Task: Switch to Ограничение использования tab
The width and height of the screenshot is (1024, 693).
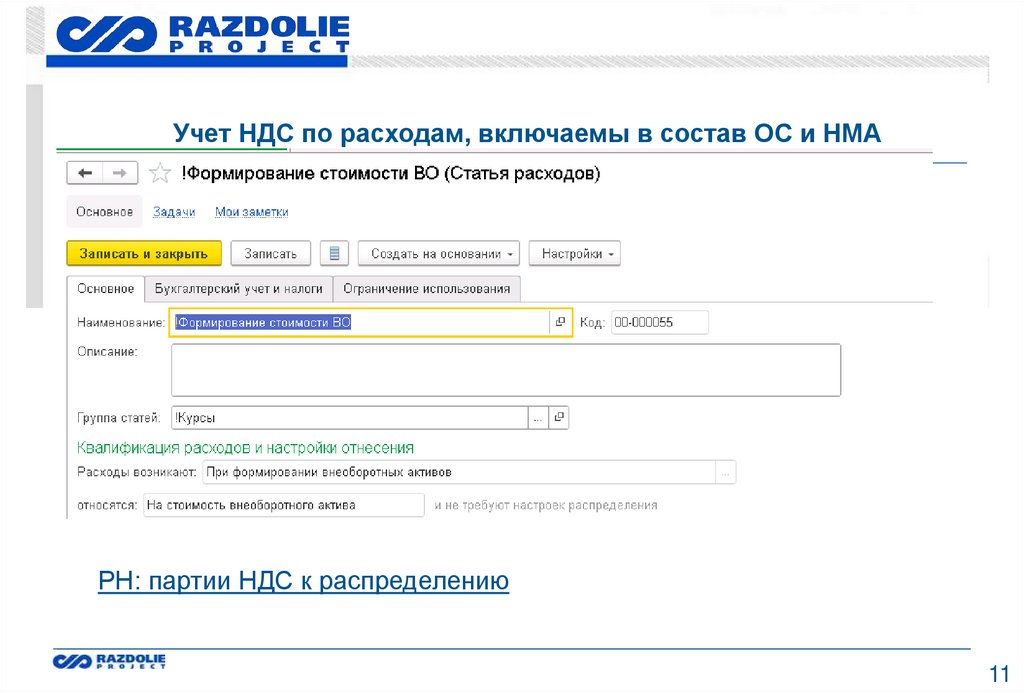Action: (426, 289)
